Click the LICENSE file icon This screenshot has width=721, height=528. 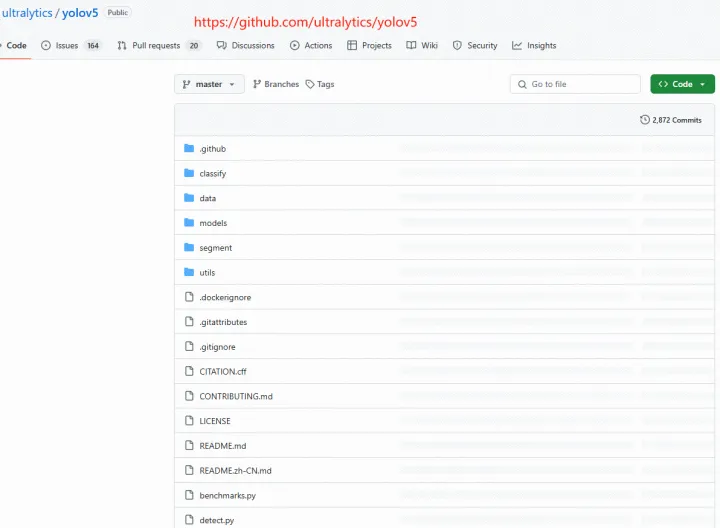[189, 421]
